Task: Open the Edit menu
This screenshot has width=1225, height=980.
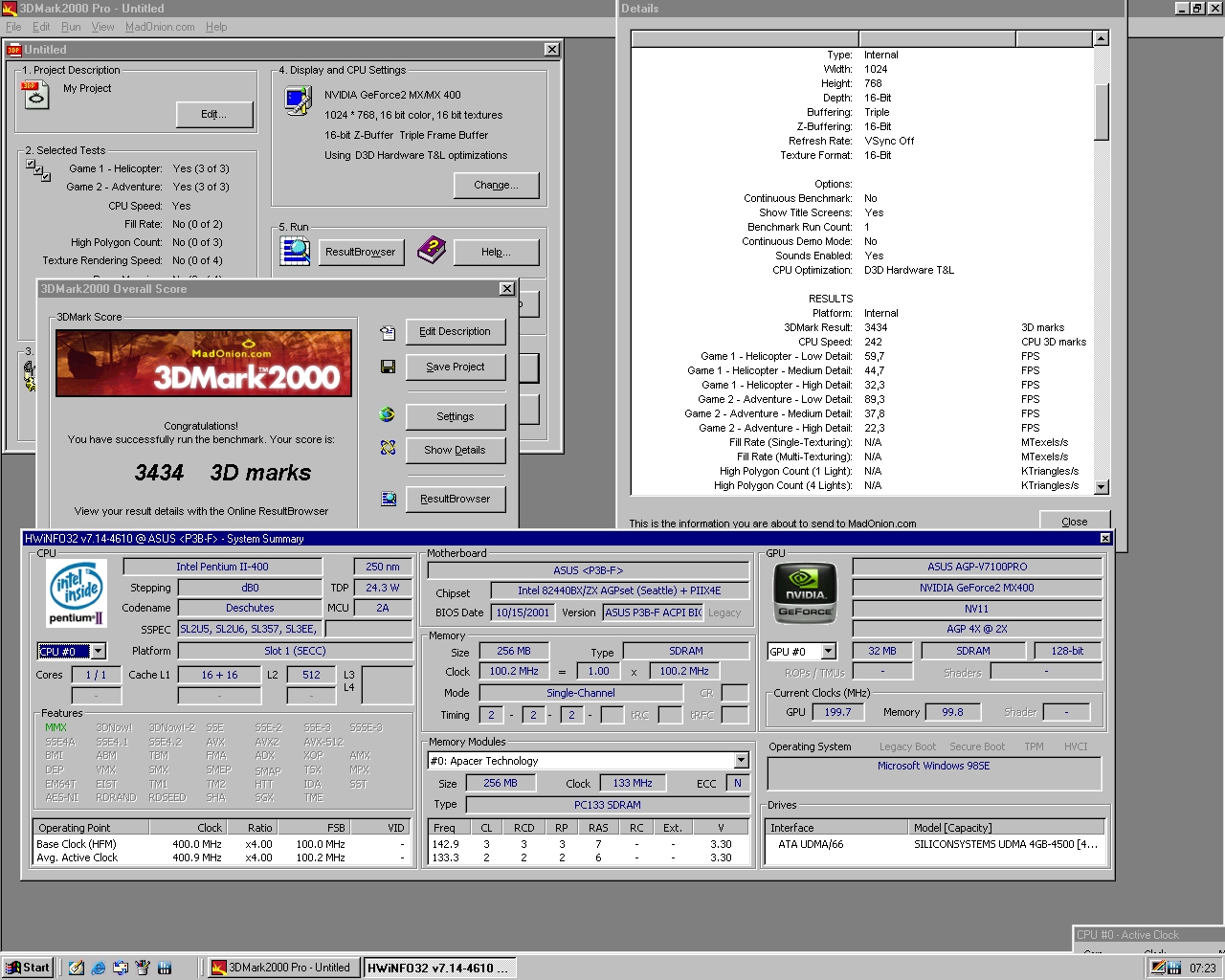Action: click(x=41, y=27)
